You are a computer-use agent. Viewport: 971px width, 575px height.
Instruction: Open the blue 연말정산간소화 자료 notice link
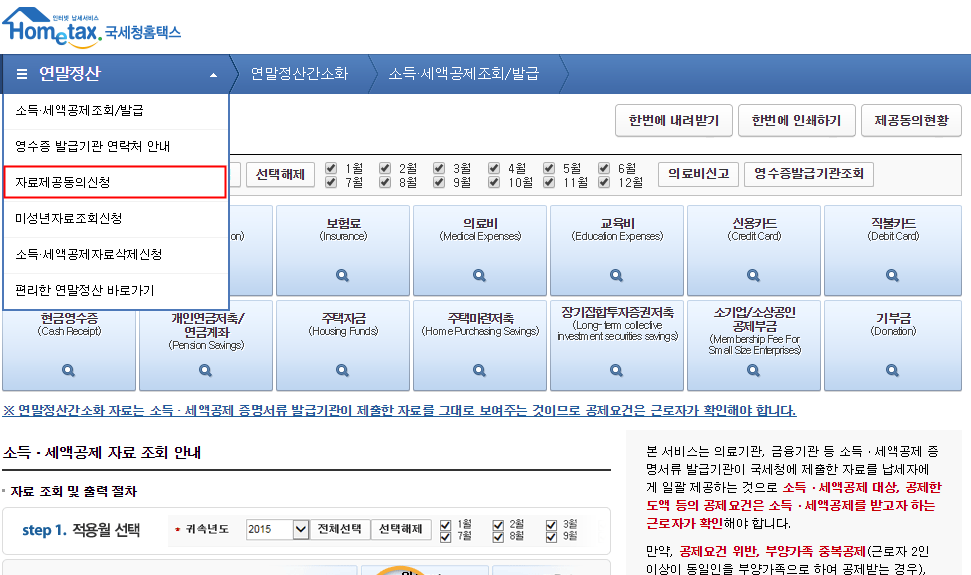[x=399, y=410]
